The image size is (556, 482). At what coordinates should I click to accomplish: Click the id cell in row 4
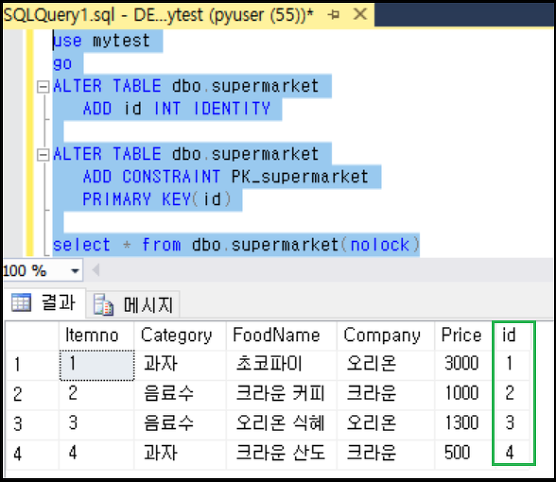click(x=511, y=454)
